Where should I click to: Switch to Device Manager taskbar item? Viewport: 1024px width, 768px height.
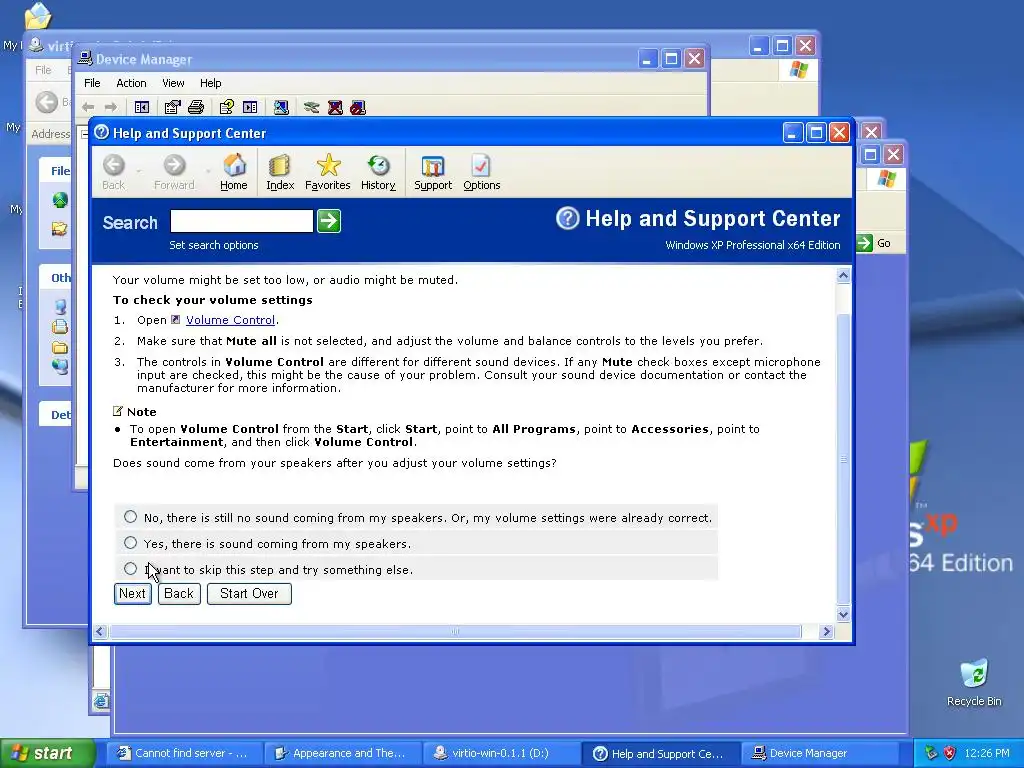click(819, 753)
